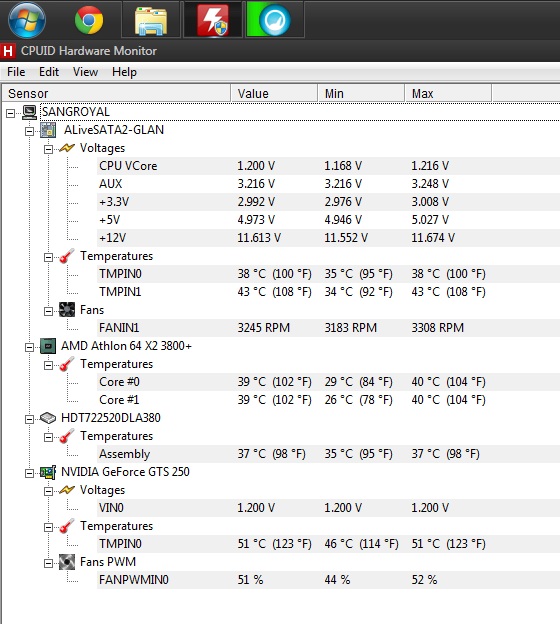Click the Value column header
Viewport: 560px width, 624px height.
(274, 94)
